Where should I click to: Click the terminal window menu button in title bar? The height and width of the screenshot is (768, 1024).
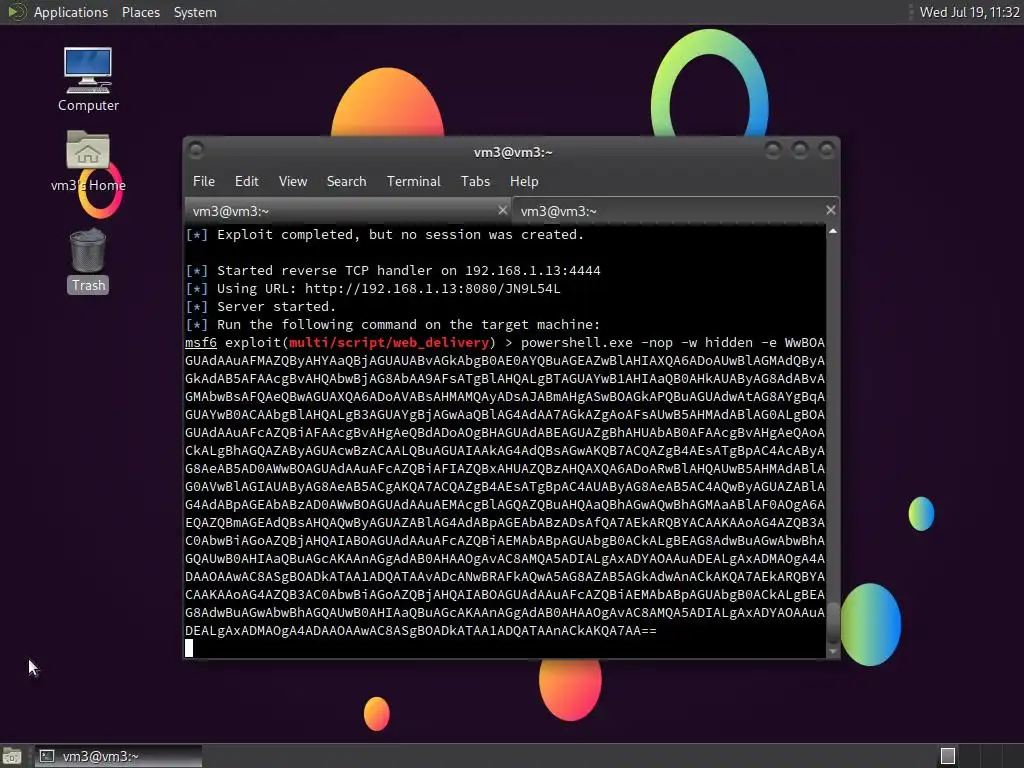(x=196, y=151)
